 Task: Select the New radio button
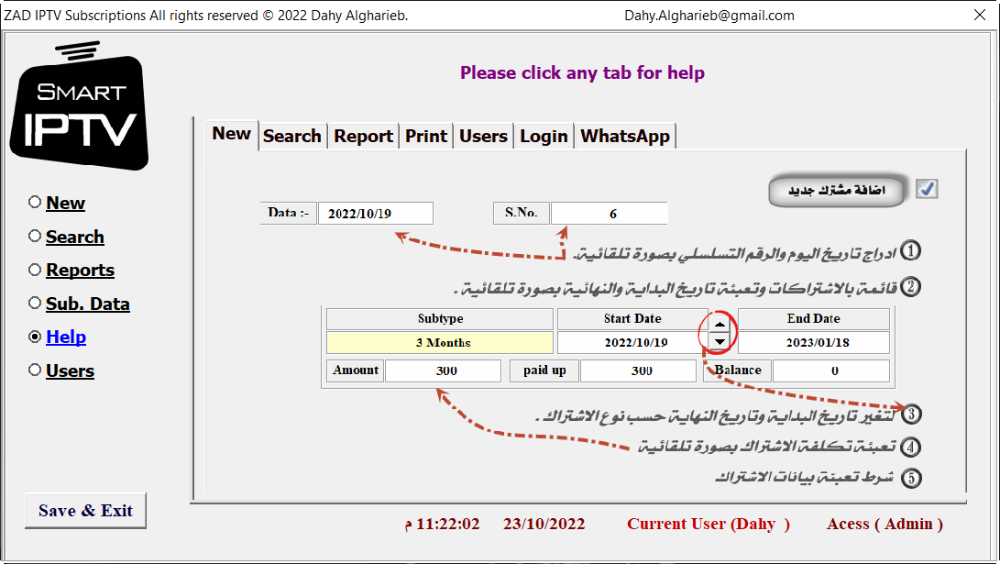35,203
